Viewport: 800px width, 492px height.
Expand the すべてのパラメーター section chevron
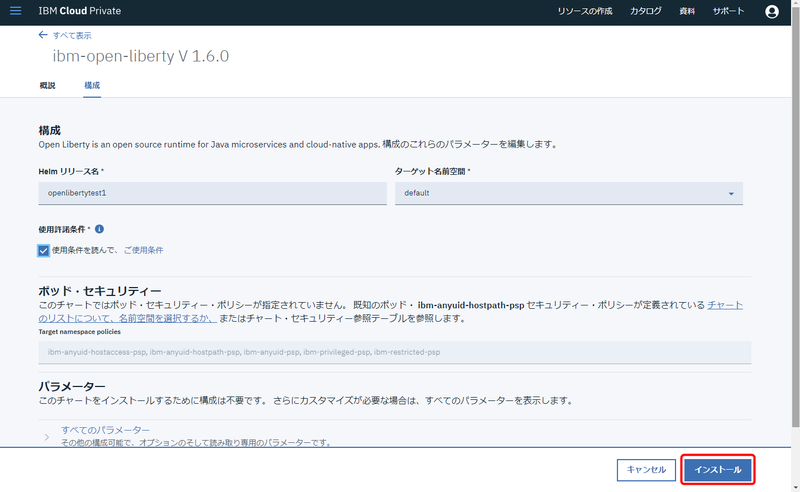(46, 437)
